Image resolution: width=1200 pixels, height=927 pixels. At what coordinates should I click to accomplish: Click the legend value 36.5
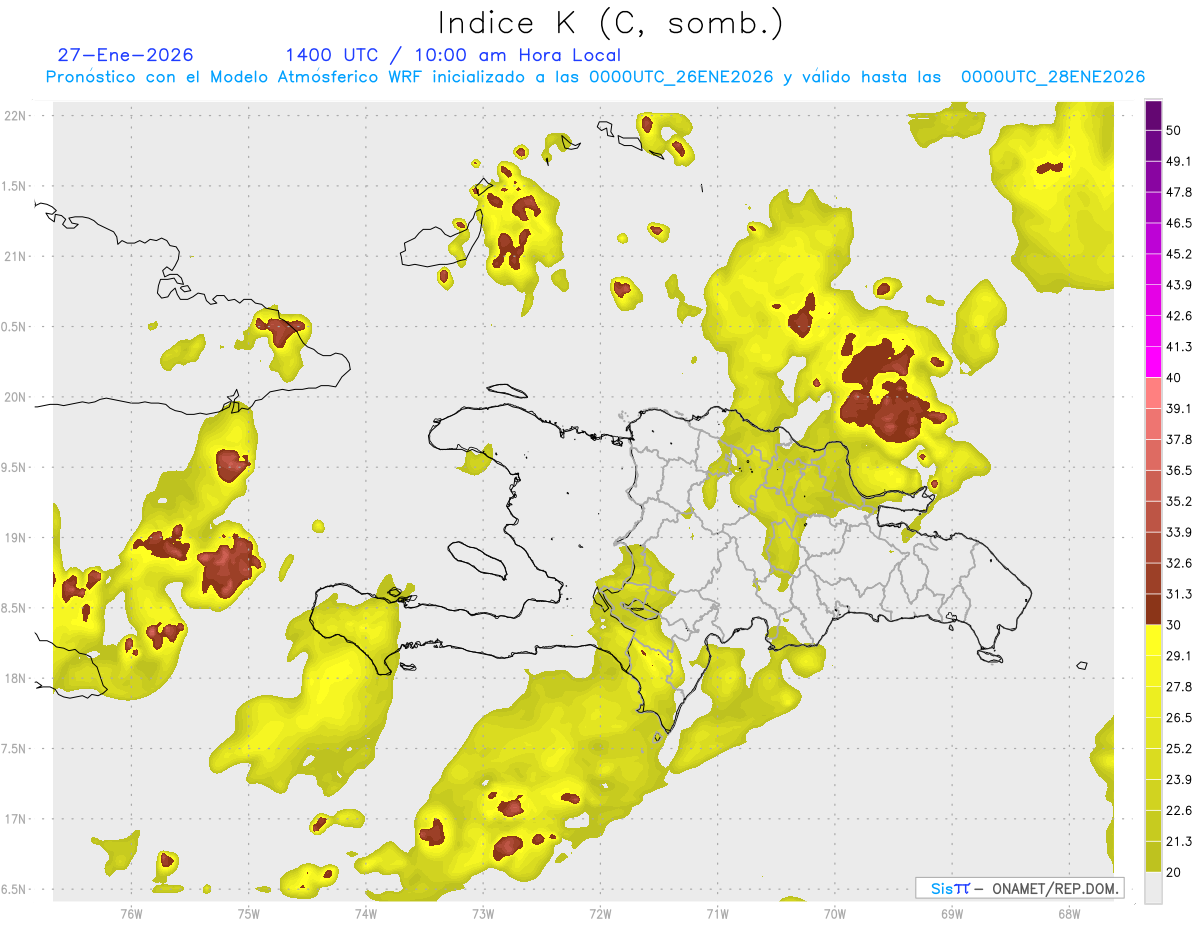[1180, 470]
